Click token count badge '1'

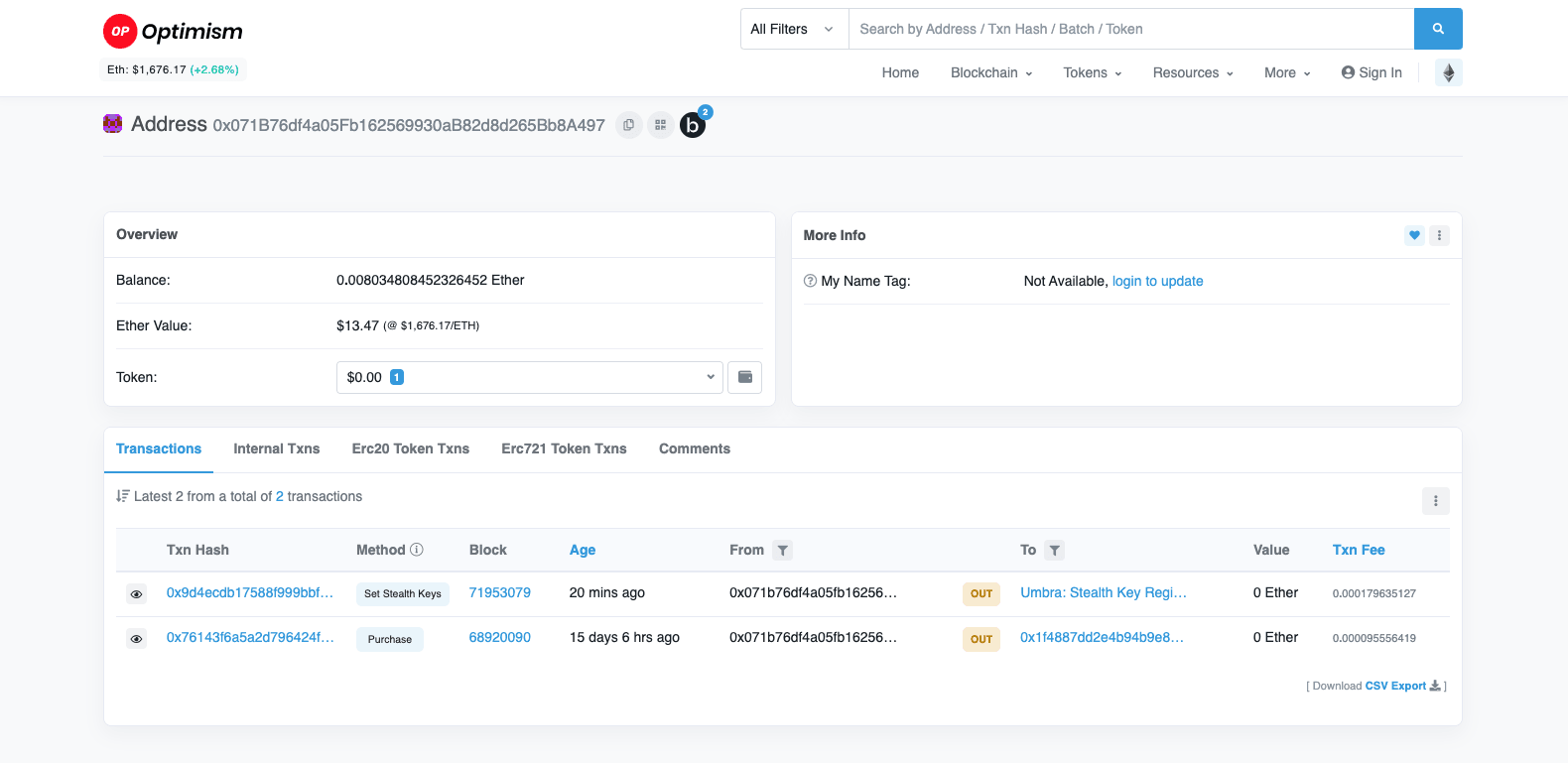click(397, 377)
